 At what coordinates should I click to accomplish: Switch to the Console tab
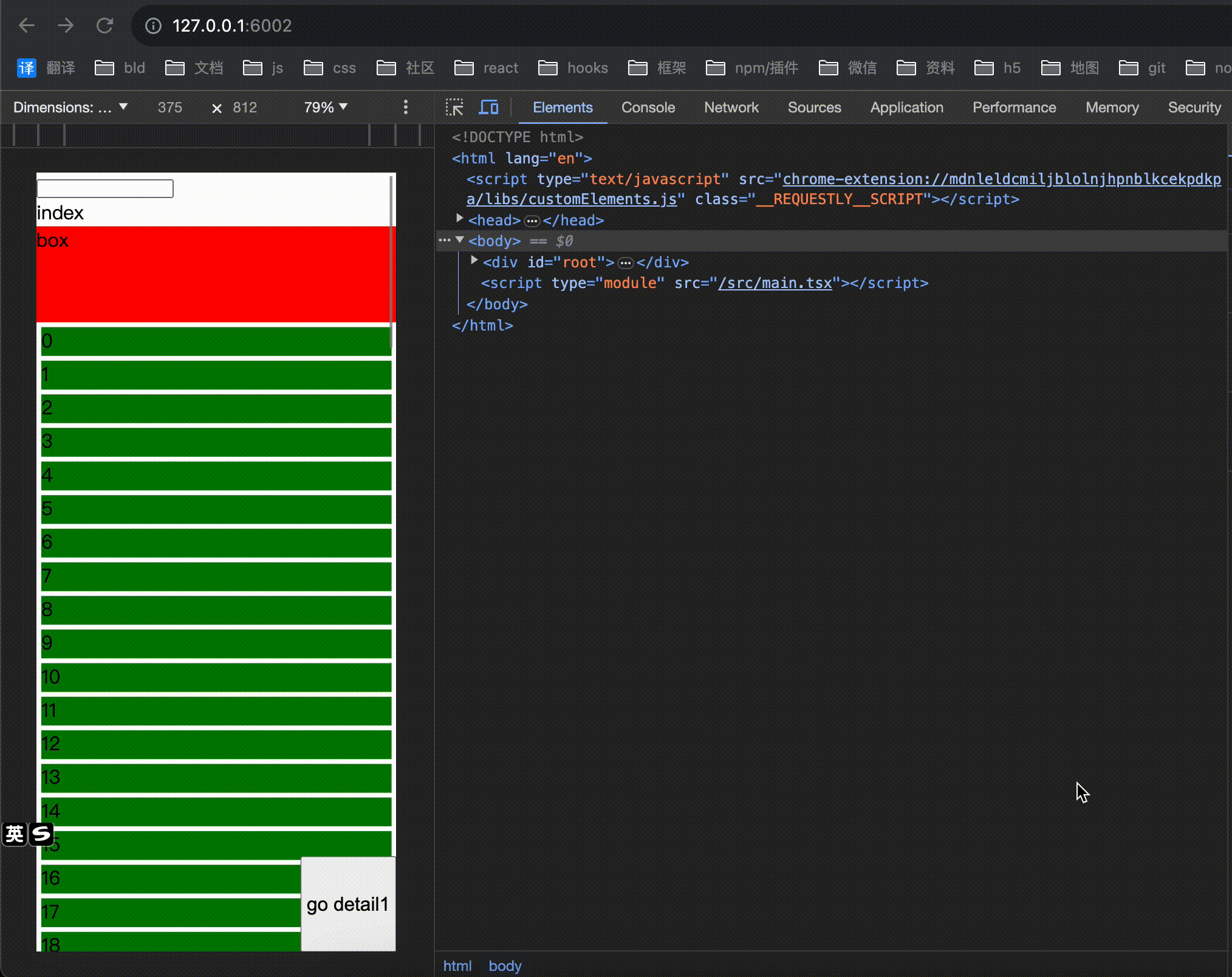coord(648,108)
